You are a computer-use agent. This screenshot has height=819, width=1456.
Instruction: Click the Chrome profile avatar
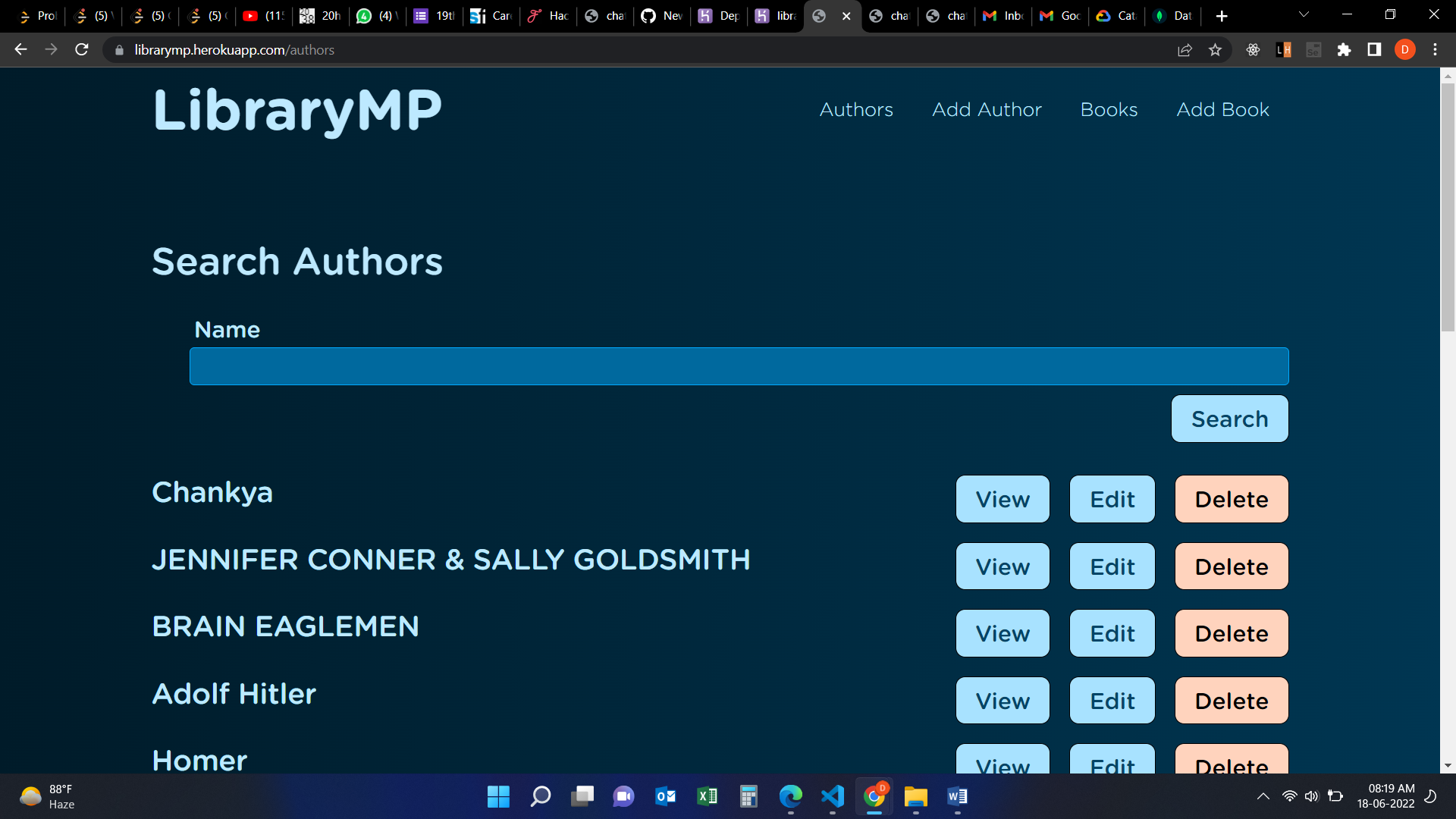click(1404, 50)
